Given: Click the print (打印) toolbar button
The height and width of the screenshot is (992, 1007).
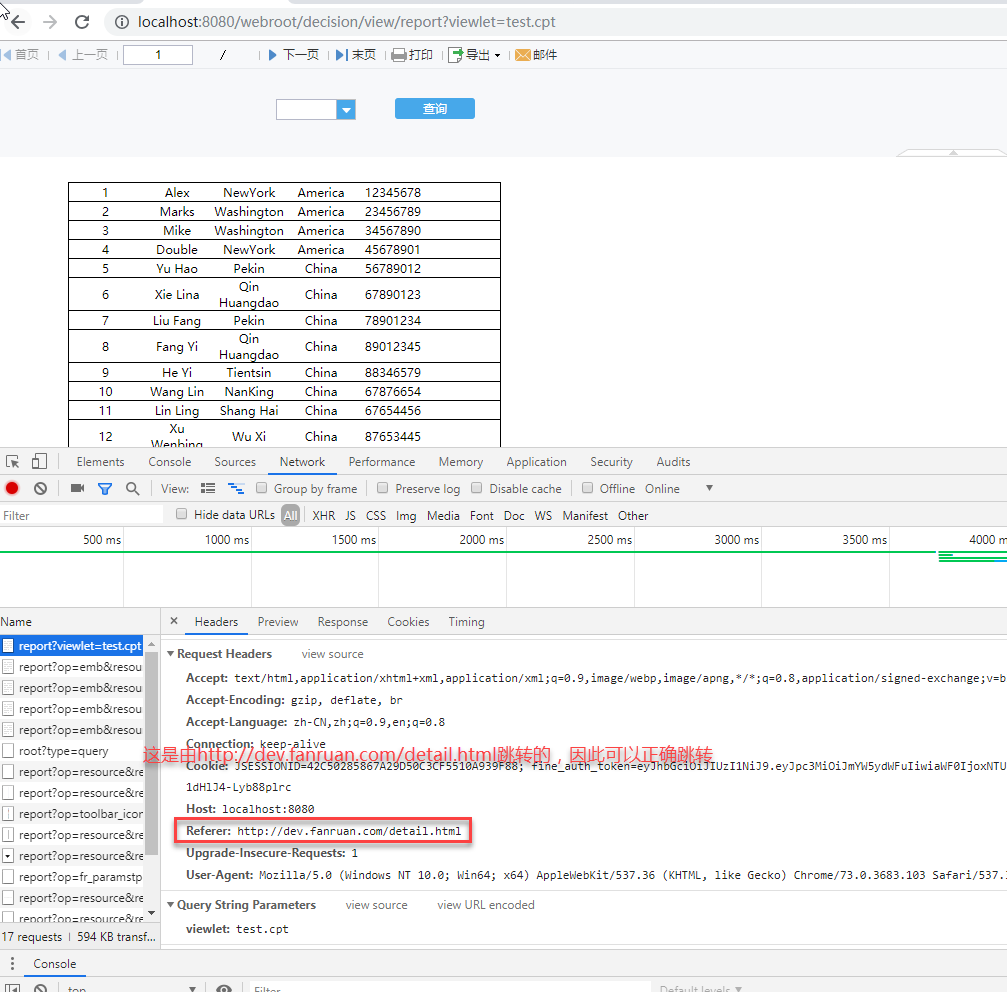Looking at the screenshot, I should (x=412, y=55).
